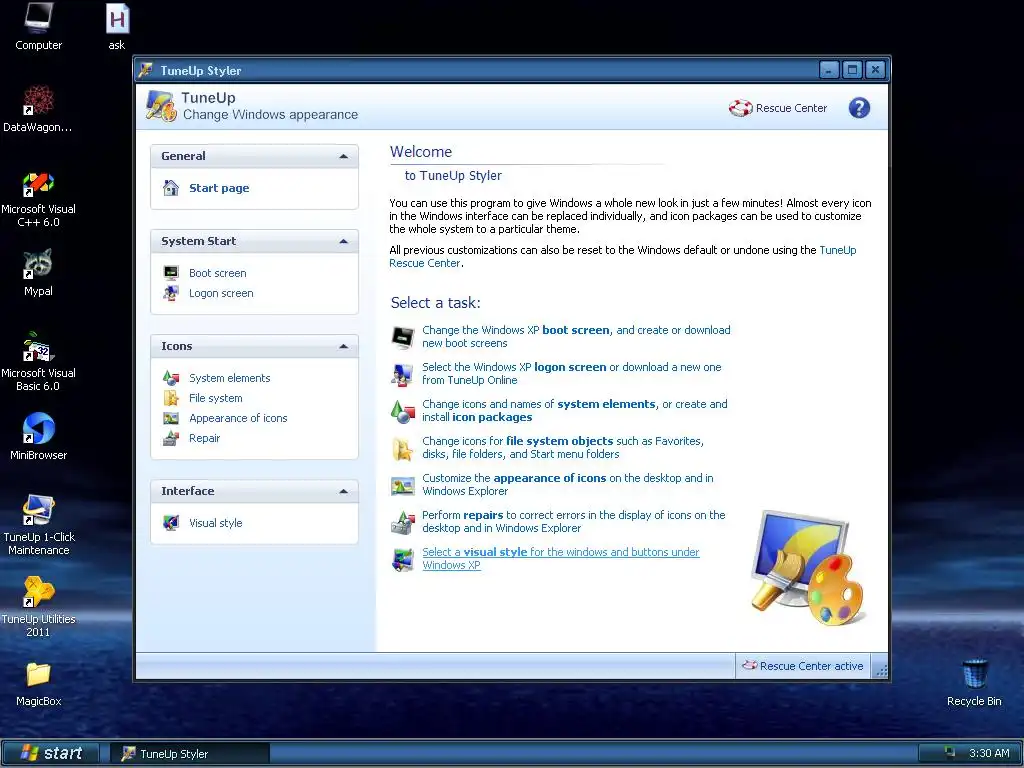Select the MiniBrowser desktop icon
The width and height of the screenshot is (1024, 768).
point(38,436)
